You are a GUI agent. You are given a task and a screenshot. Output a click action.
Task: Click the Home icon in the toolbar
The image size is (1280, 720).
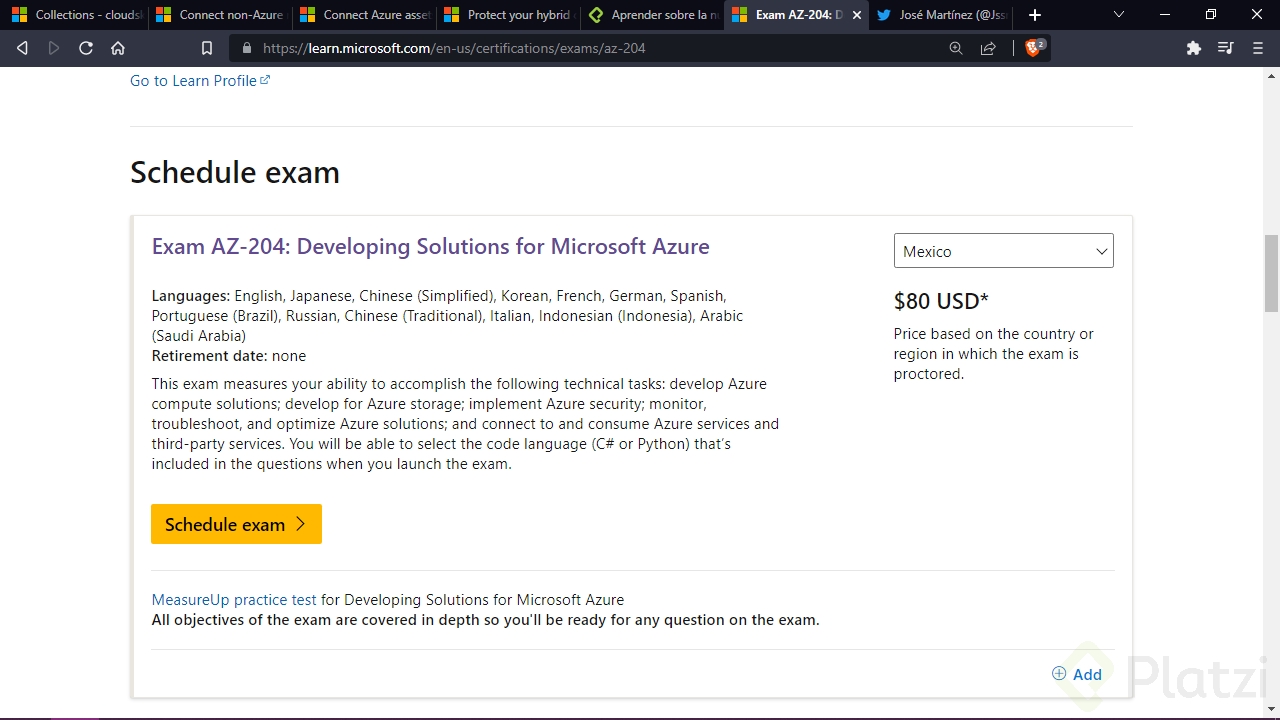[118, 47]
